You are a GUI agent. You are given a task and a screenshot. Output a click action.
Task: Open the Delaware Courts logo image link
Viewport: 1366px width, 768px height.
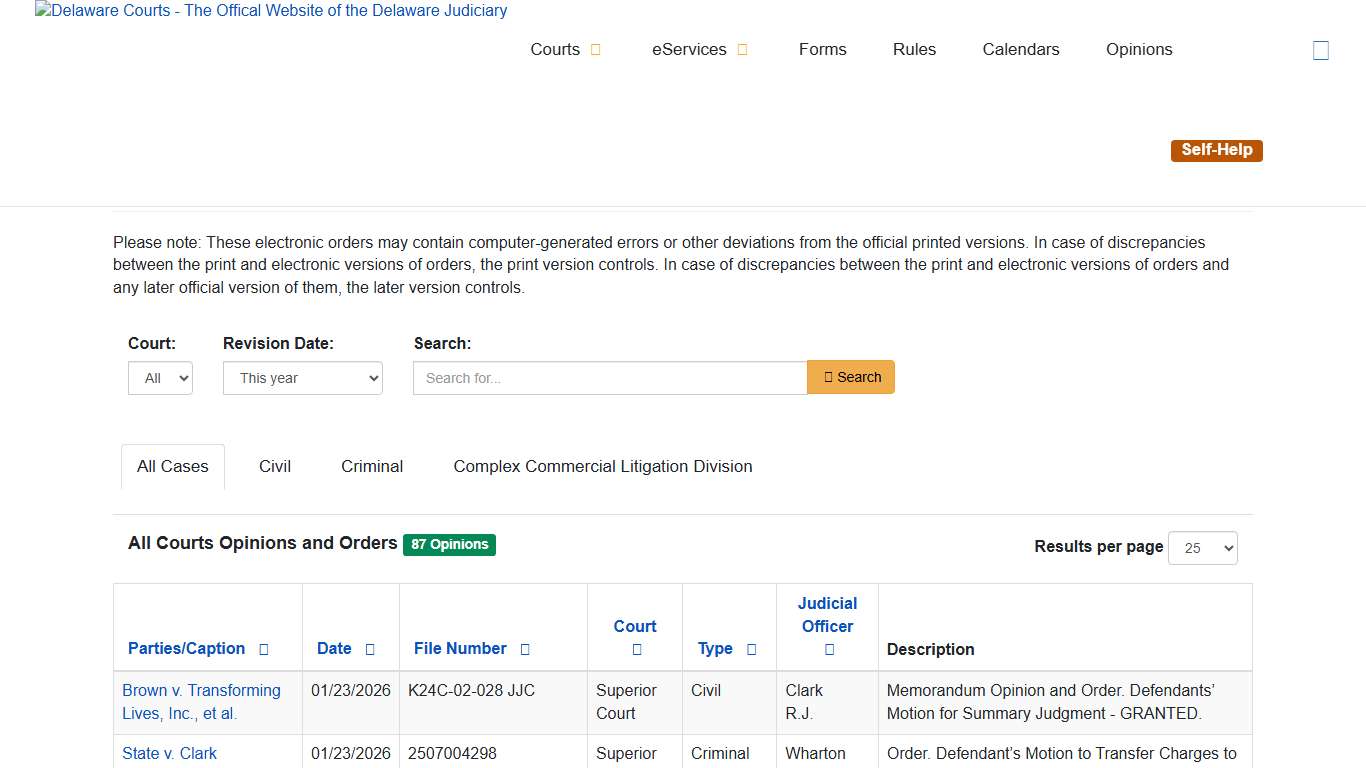click(x=271, y=11)
